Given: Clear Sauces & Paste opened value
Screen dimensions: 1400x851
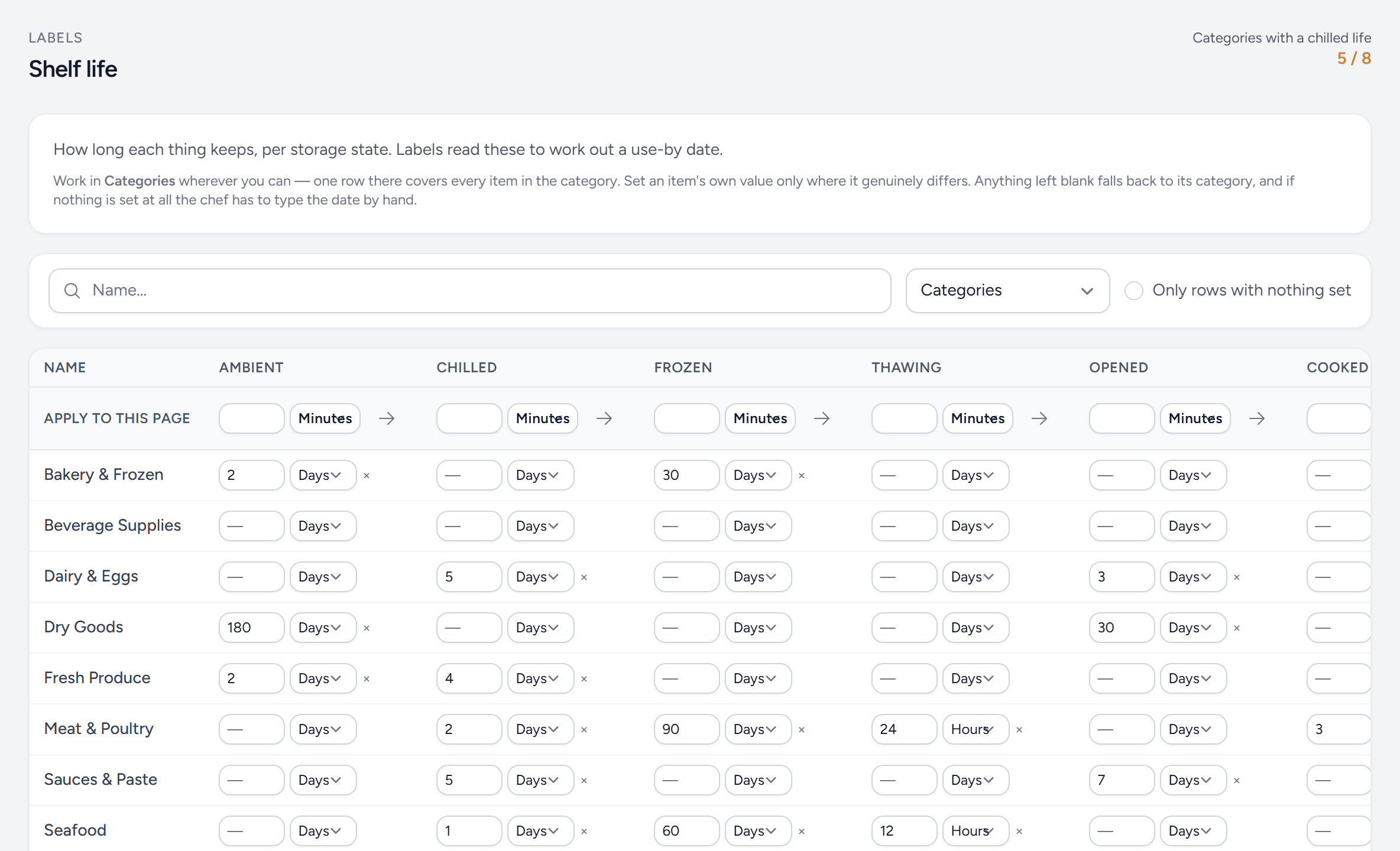Looking at the screenshot, I should click(x=1237, y=781).
